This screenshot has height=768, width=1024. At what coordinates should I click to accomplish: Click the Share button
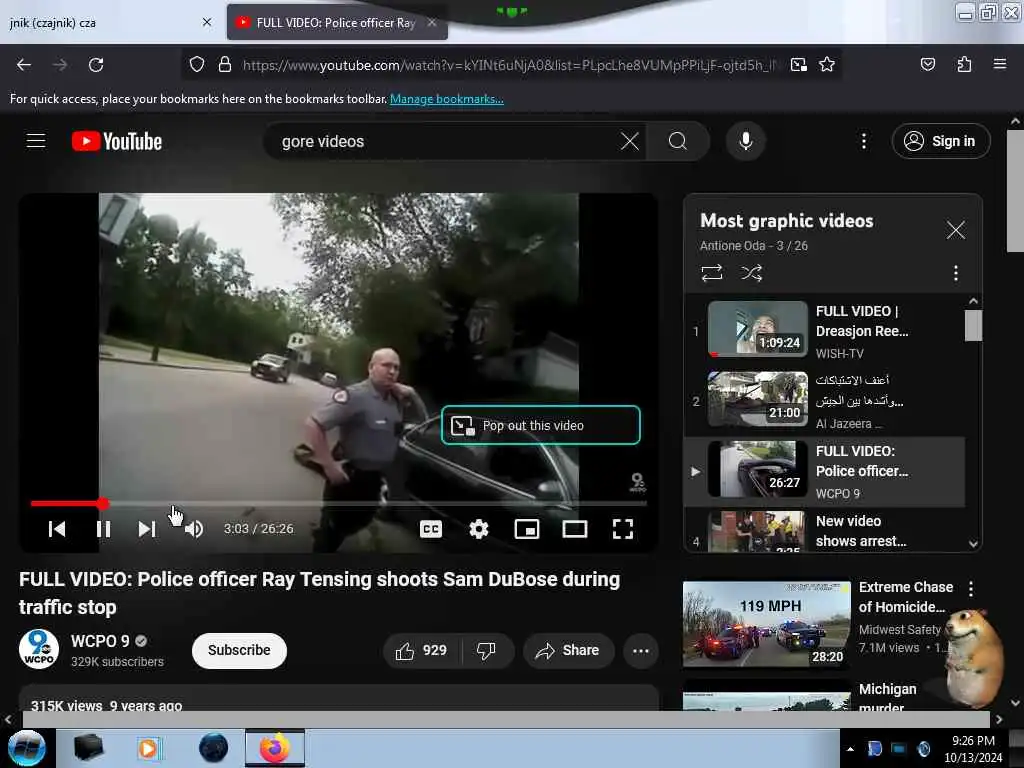coord(568,650)
